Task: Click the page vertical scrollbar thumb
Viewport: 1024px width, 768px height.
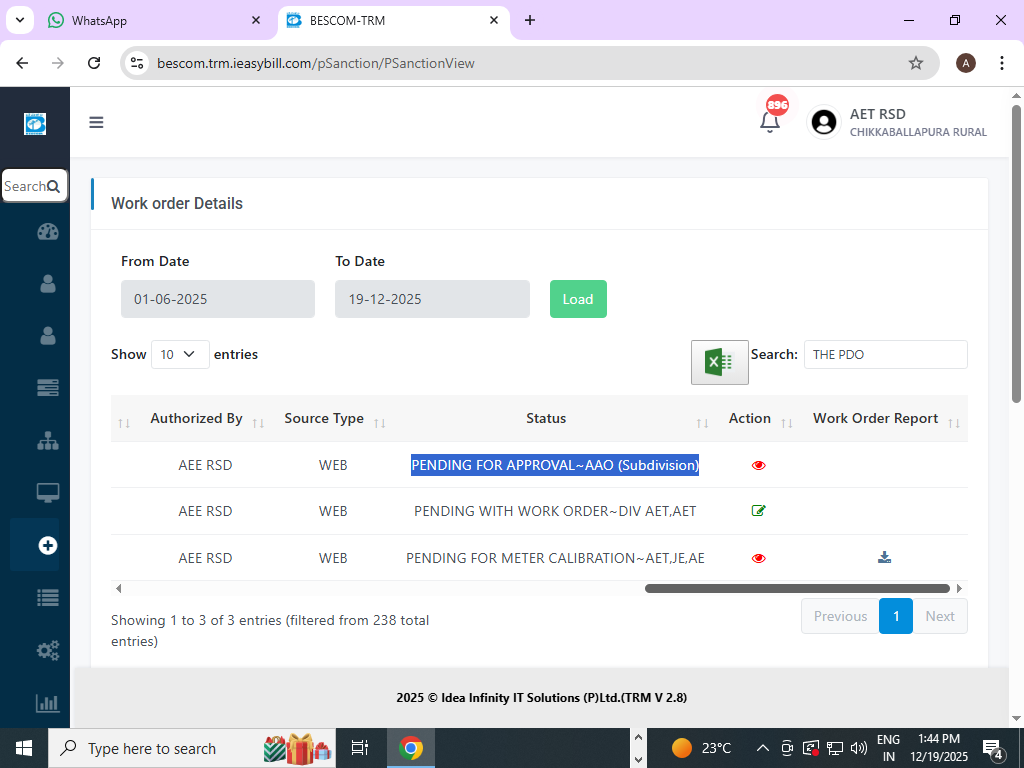Action: [1016, 253]
